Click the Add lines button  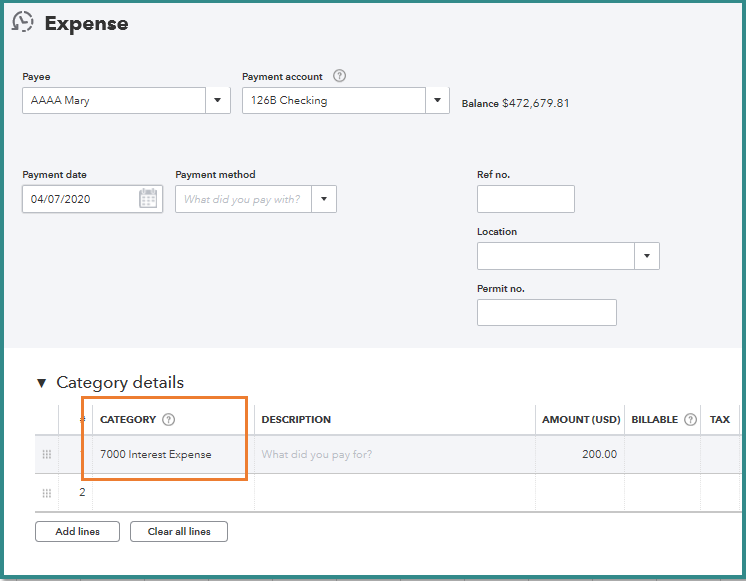point(77,532)
